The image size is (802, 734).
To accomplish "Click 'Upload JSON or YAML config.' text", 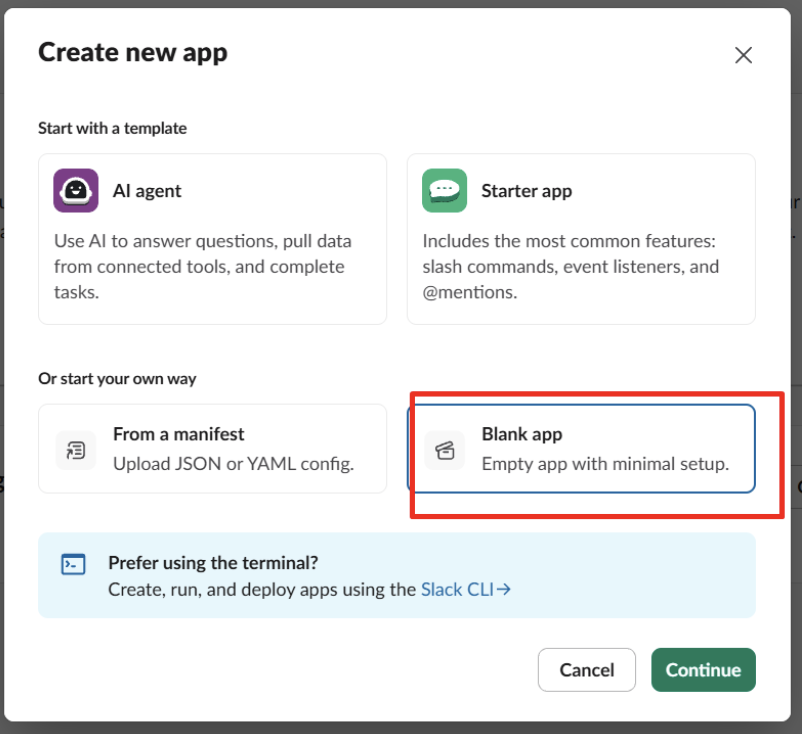I will [233, 463].
